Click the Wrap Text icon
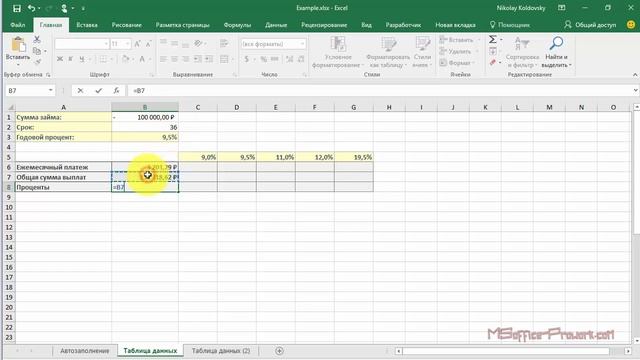The image size is (640, 360). pos(224,43)
